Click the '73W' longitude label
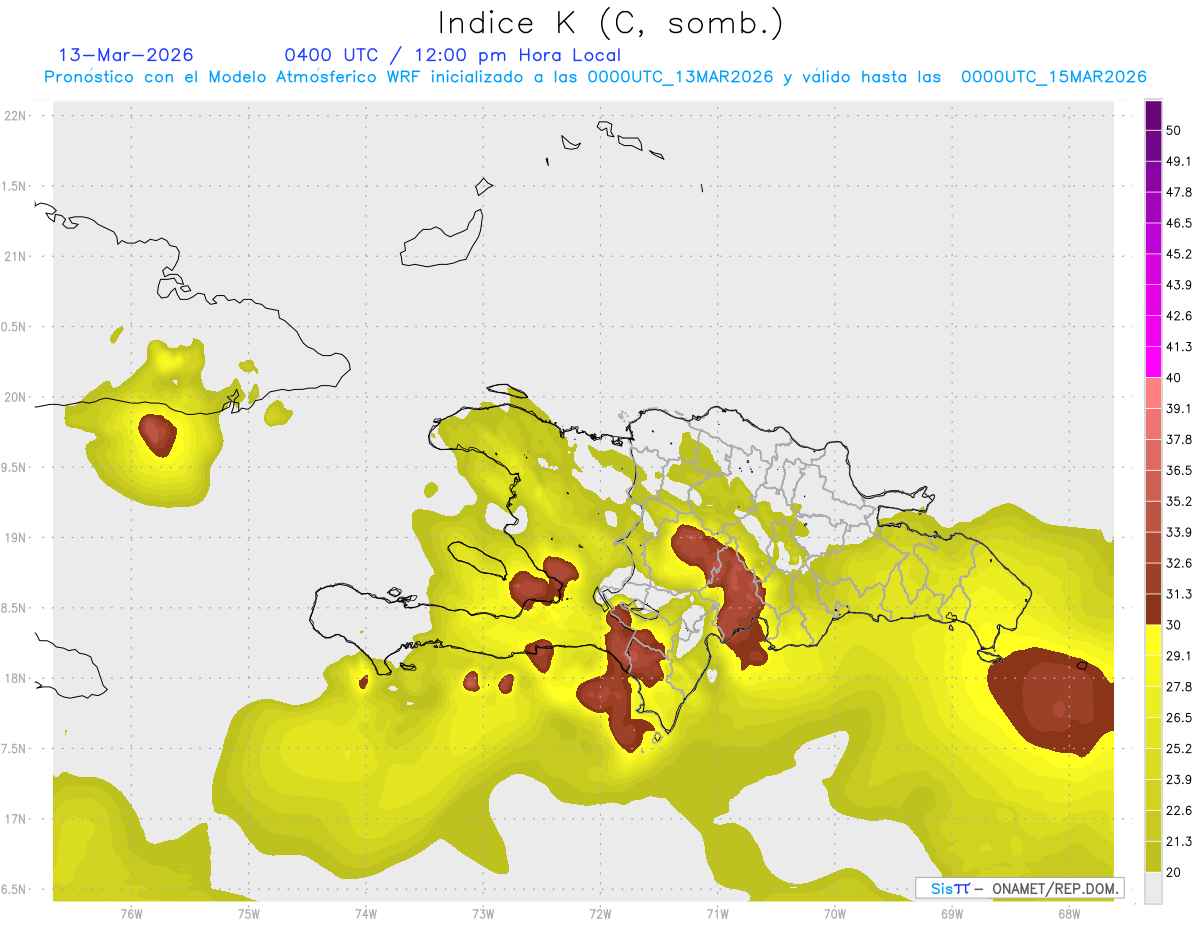1200x927 pixels. (483, 914)
